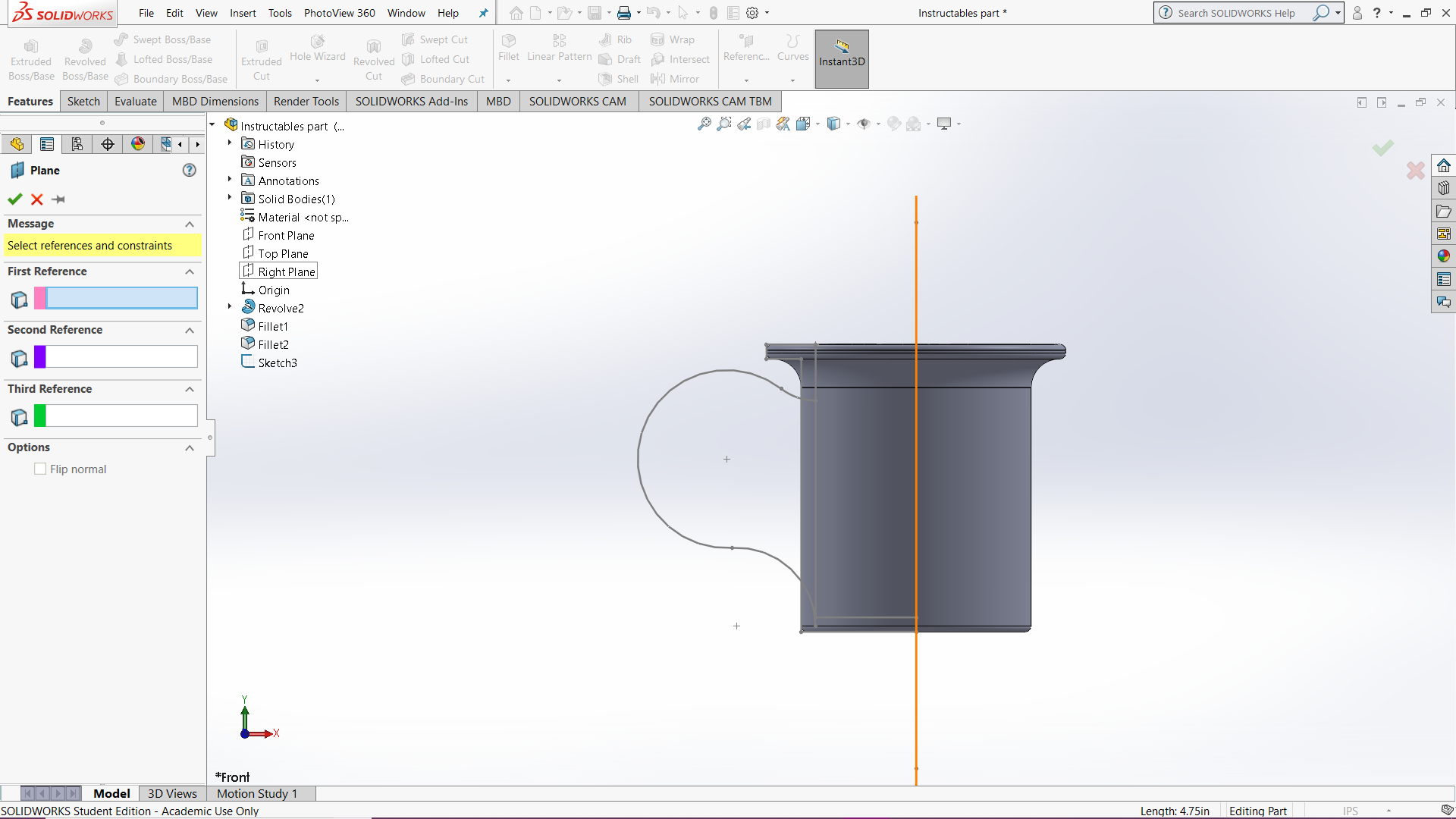Cancel the plane creation with the red X

point(36,199)
